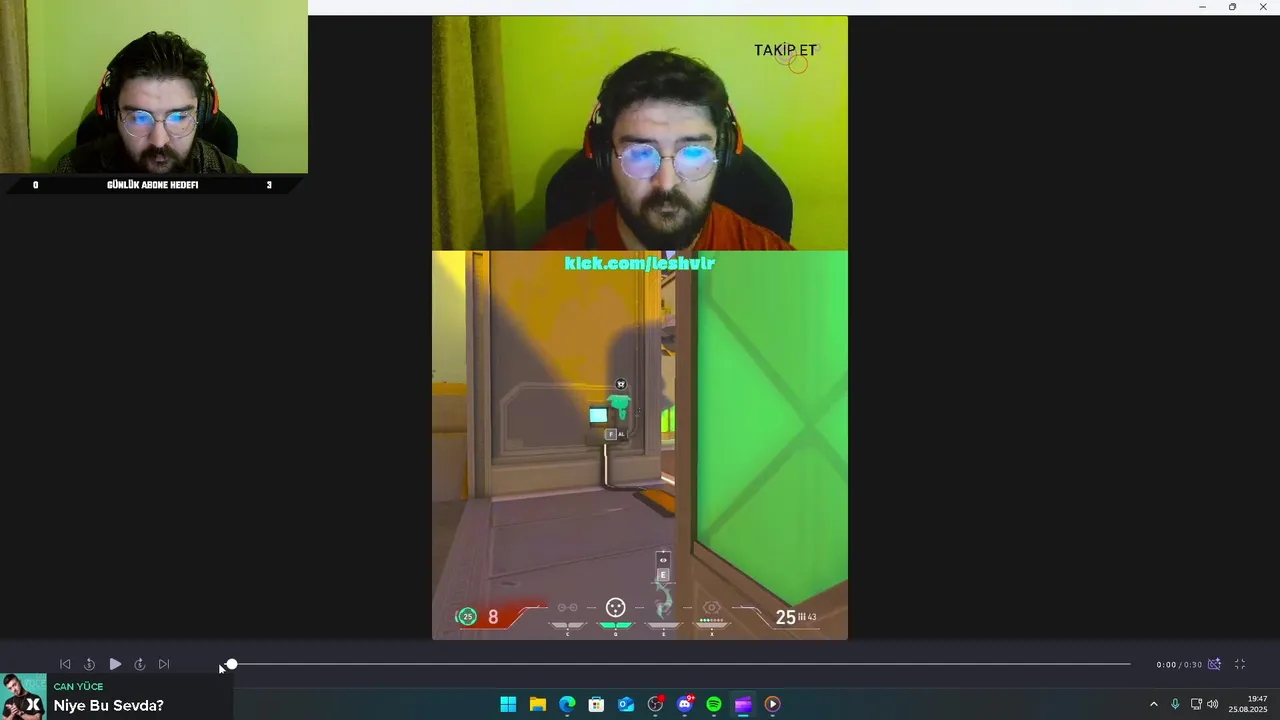Play the video clip
Screen dimensions: 1280x720
115,664
